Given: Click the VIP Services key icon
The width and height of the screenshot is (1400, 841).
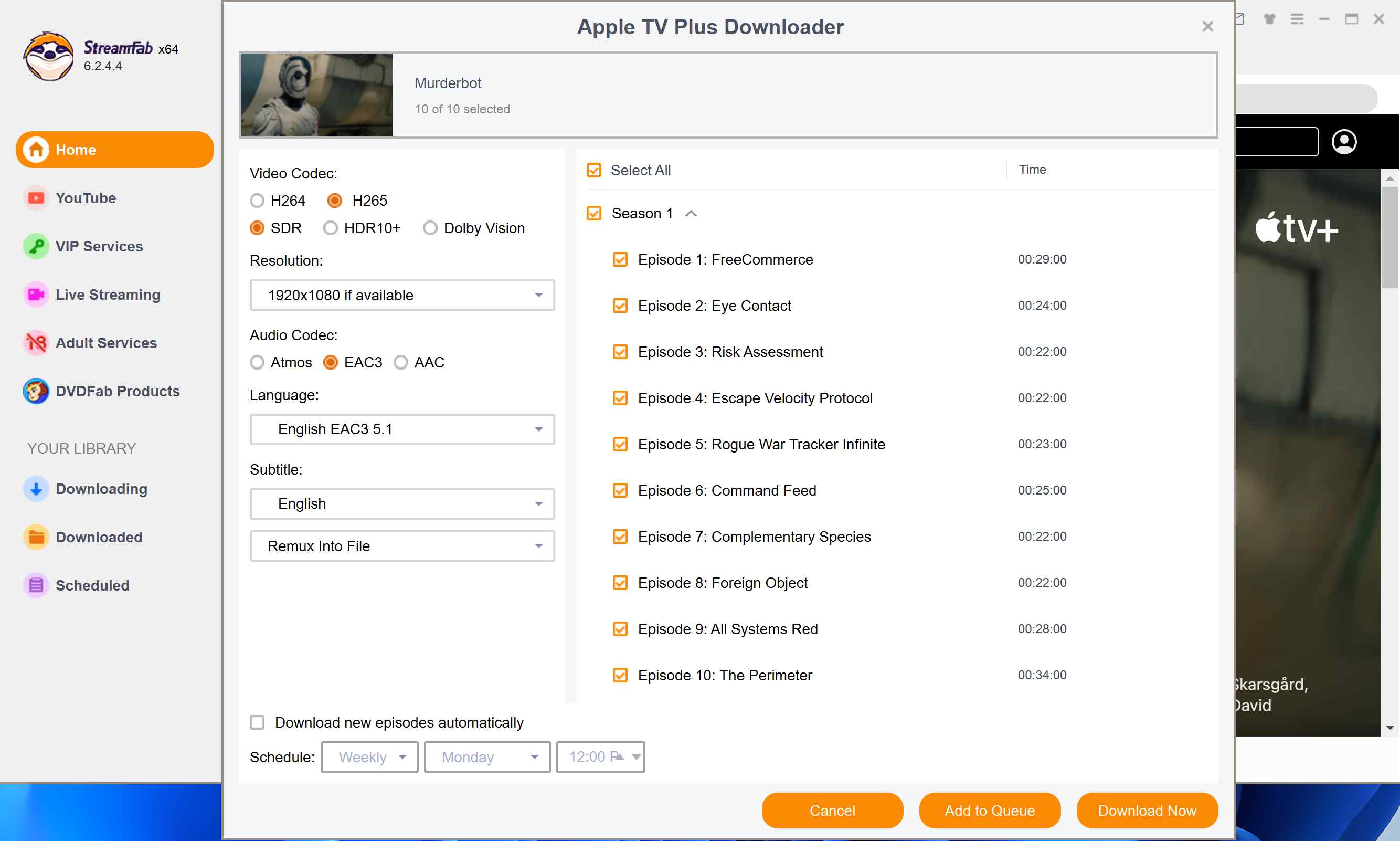Looking at the screenshot, I should click(36, 246).
